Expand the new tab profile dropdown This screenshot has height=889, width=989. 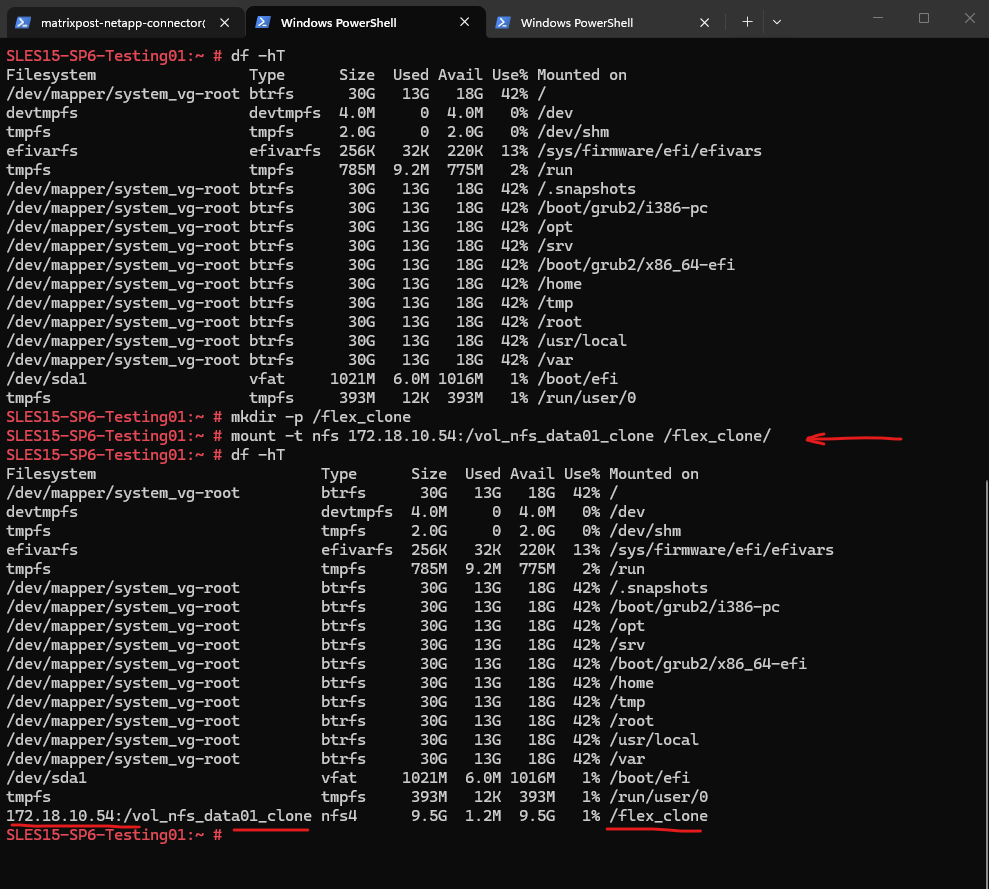click(777, 22)
